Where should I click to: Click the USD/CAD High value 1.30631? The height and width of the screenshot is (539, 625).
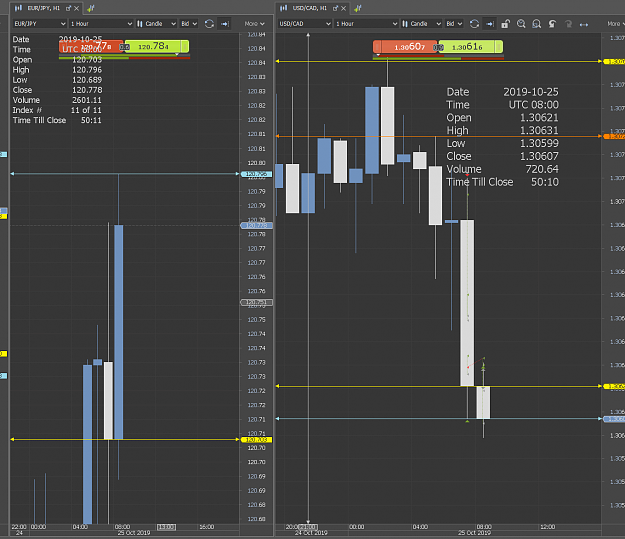click(539, 131)
